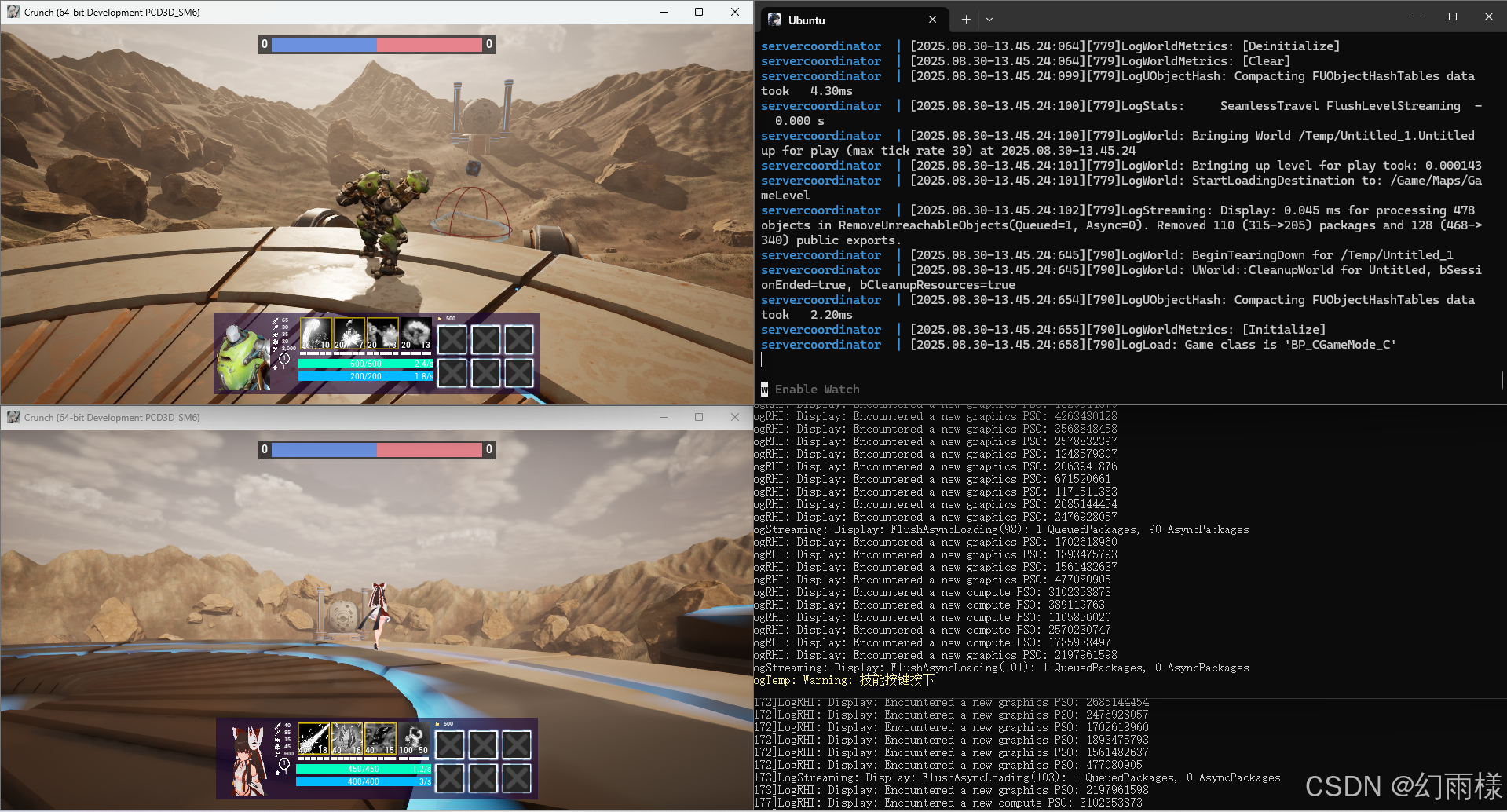The image size is (1507, 812).
Task: Select the 100/50 ultimate ability in bottom game
Action: point(414,738)
